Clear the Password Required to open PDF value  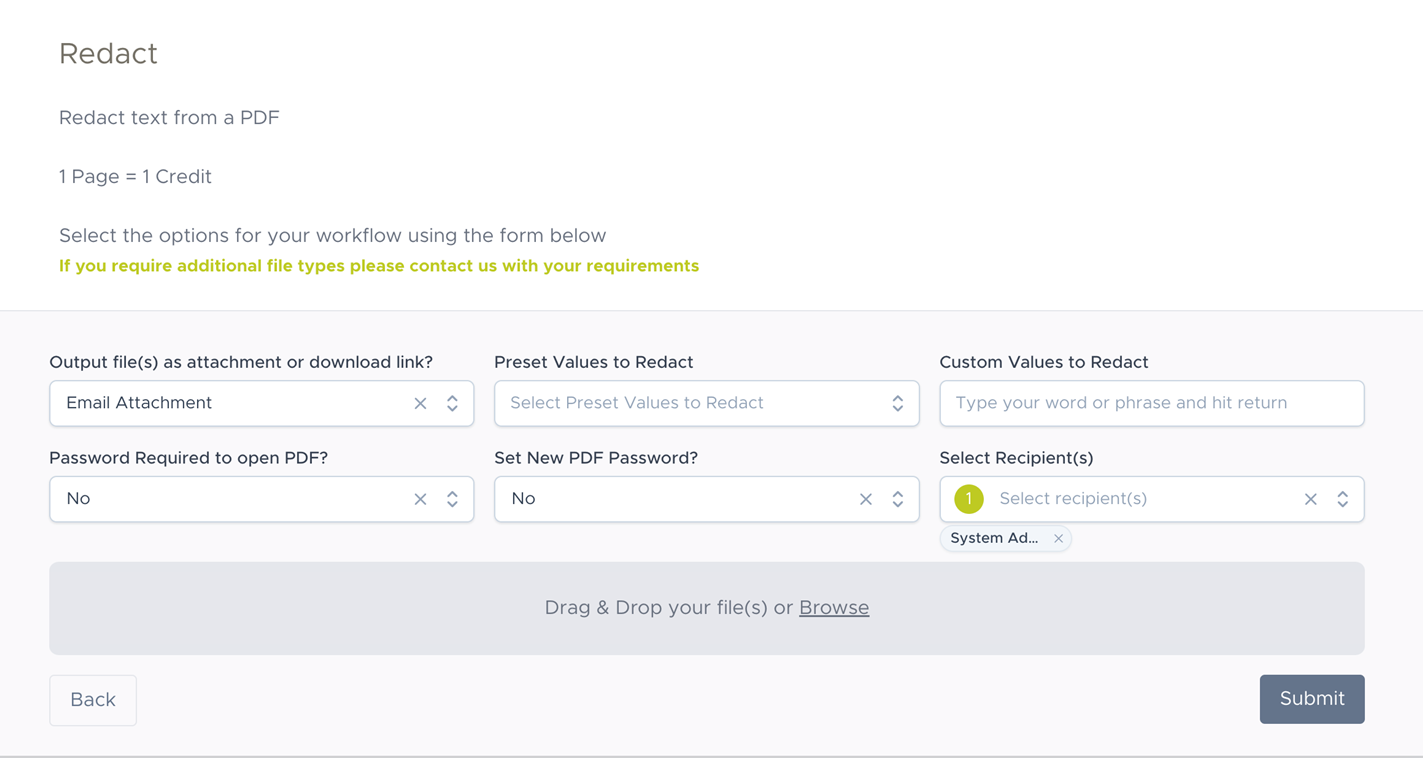point(420,499)
